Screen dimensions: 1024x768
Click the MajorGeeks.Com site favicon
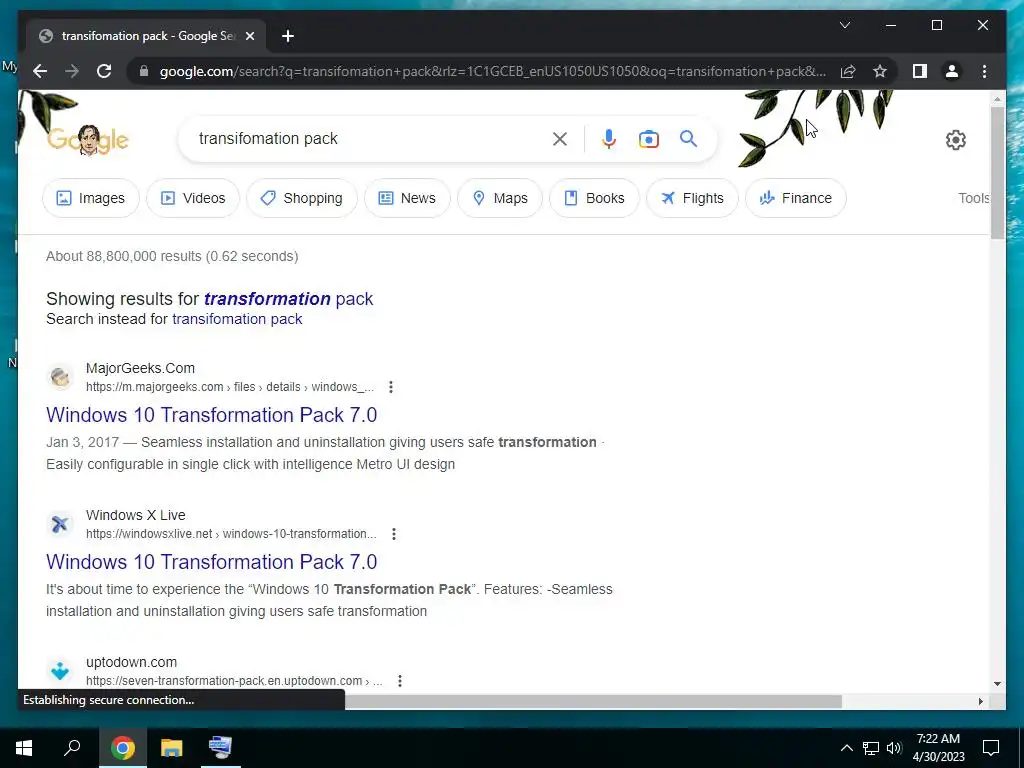[x=60, y=377]
